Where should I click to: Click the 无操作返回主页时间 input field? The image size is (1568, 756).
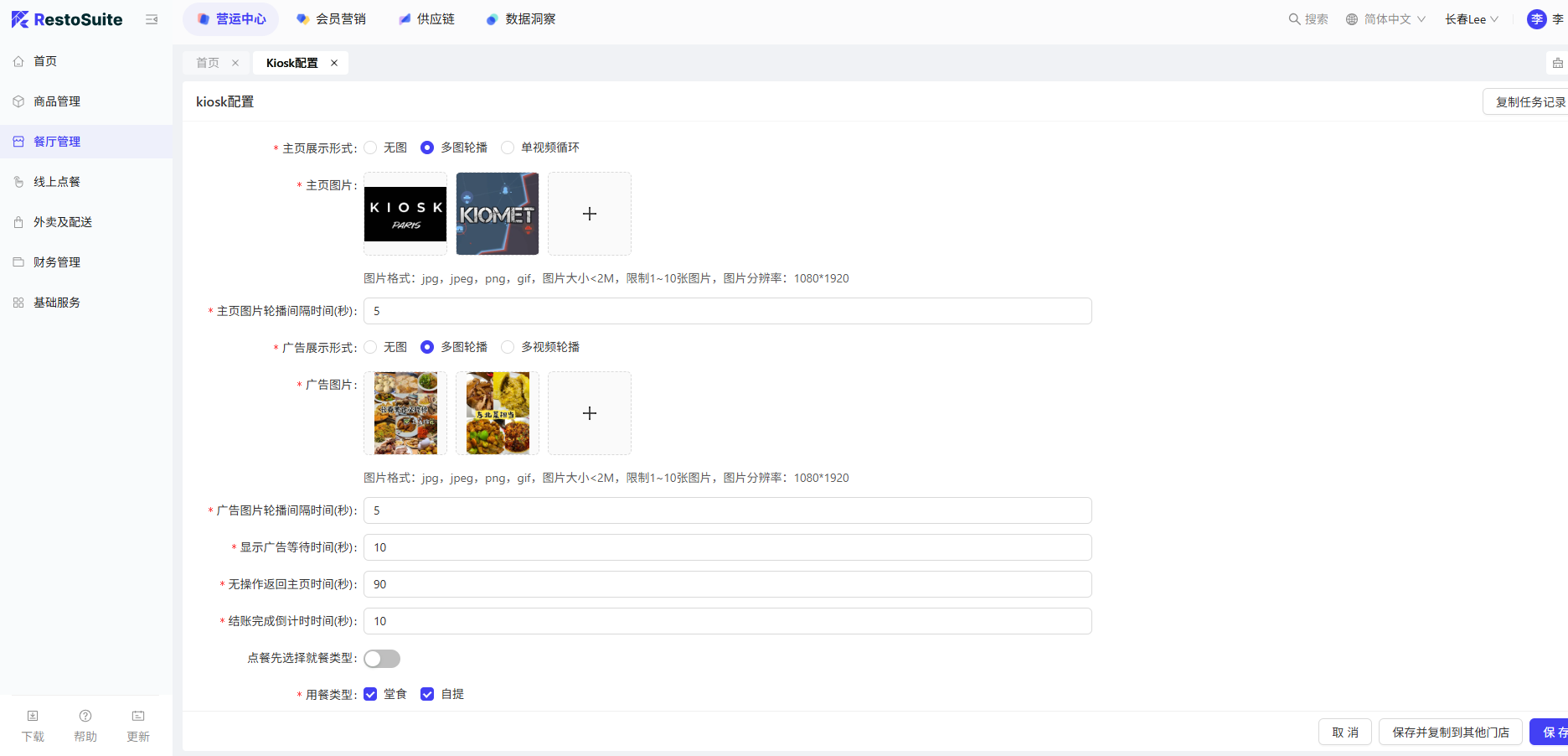(x=727, y=584)
